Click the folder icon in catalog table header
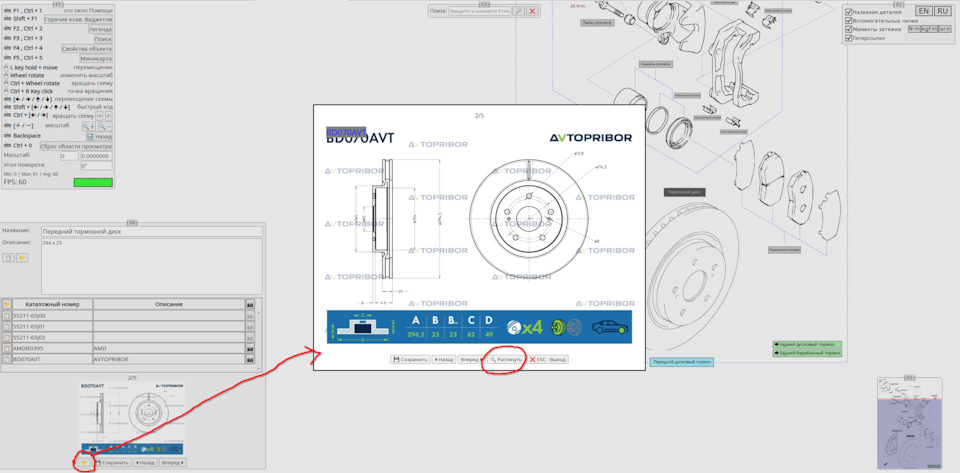 tap(7, 304)
